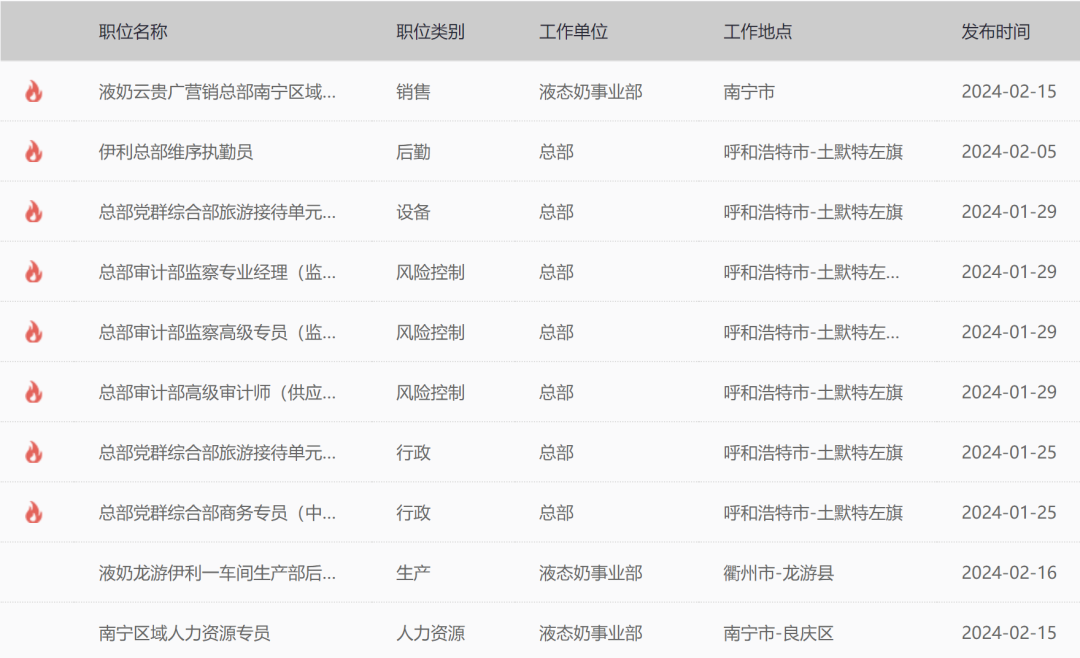Select 总部 in the 设备 row
Viewport: 1080px width, 658px height.
(x=556, y=212)
